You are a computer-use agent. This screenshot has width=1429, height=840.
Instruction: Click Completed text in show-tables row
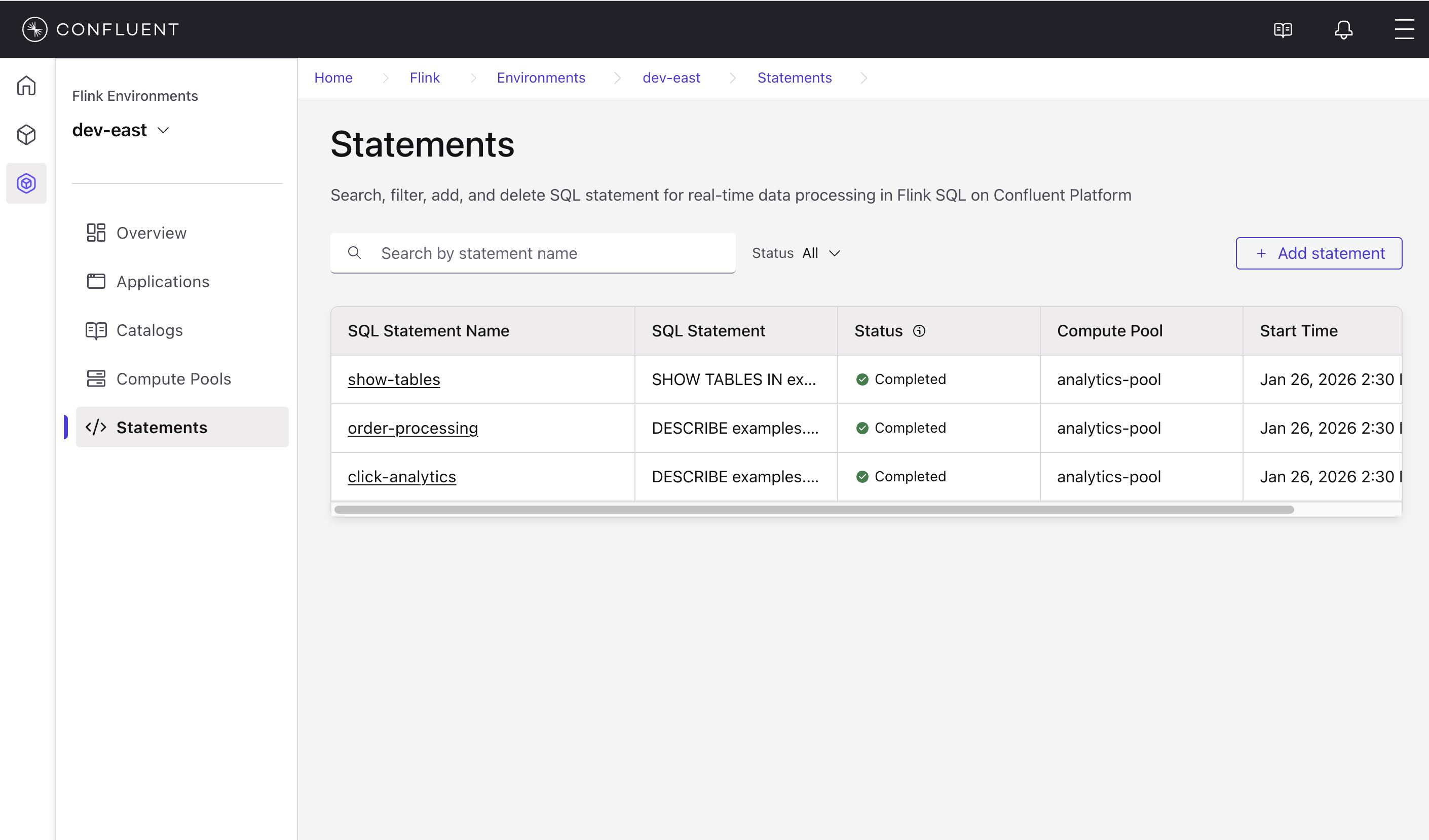(910, 380)
